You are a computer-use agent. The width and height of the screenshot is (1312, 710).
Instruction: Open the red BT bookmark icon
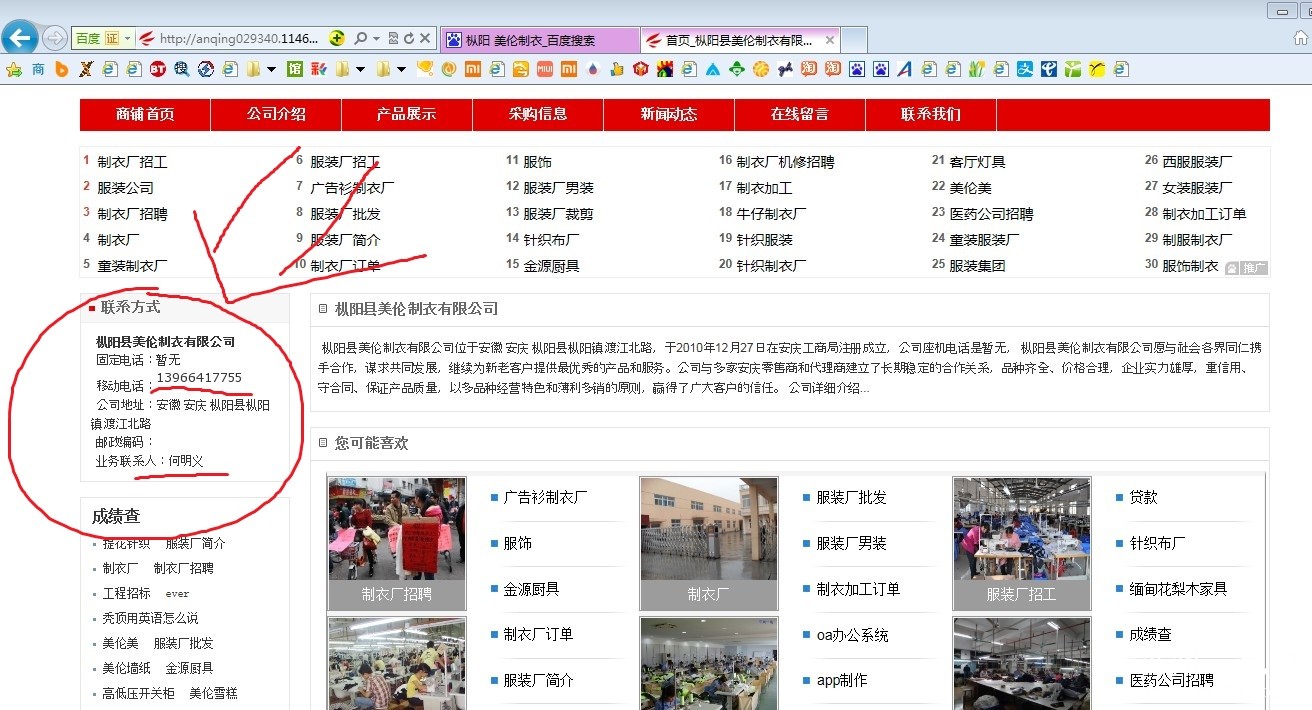[157, 69]
